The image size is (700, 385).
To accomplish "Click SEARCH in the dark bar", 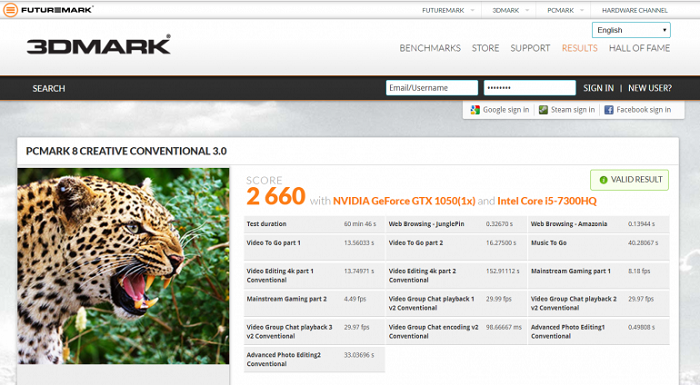I will click(x=49, y=88).
